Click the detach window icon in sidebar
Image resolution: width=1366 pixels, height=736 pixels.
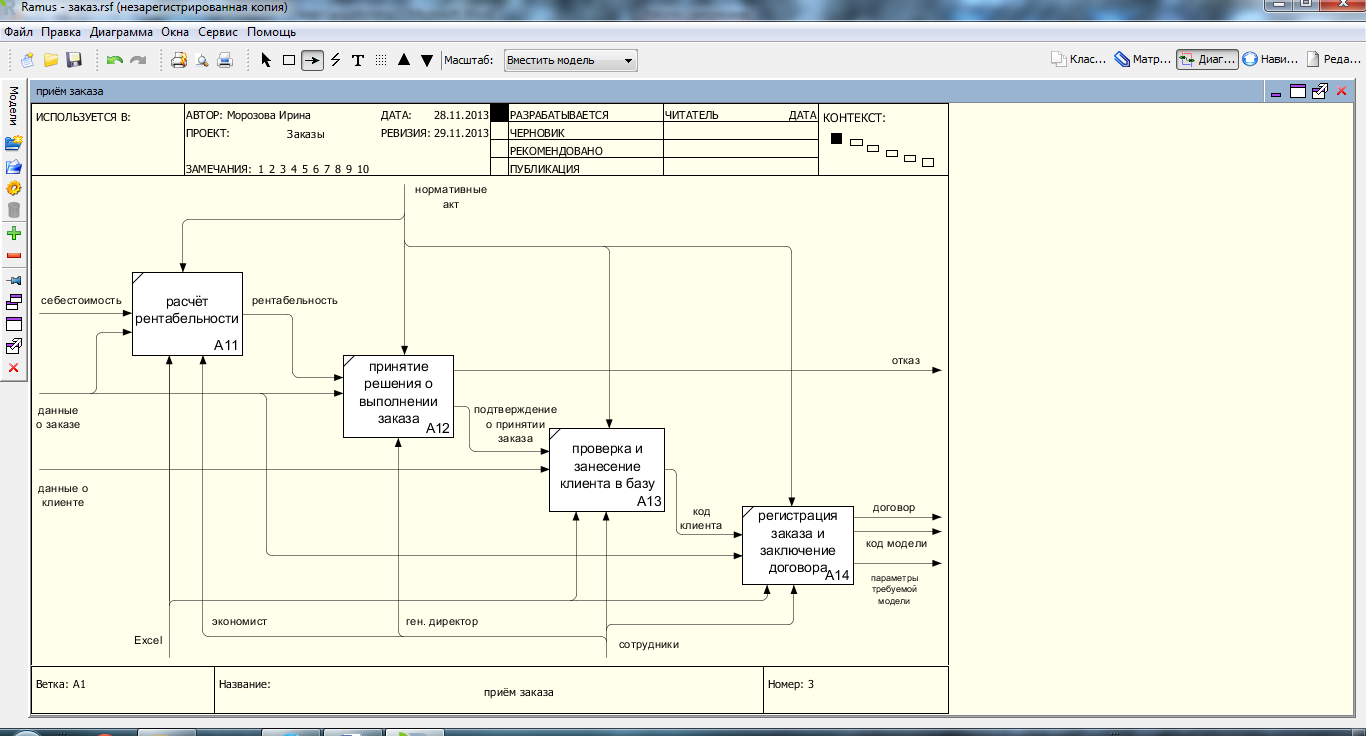click(x=14, y=346)
